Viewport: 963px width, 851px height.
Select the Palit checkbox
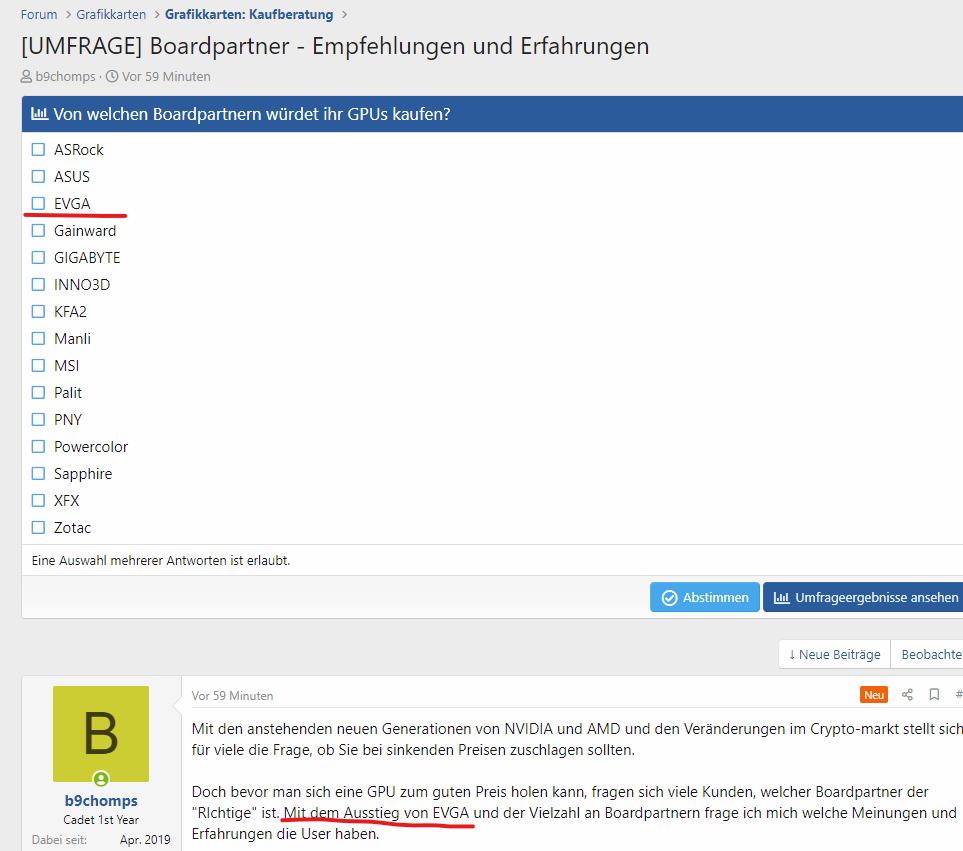[38, 393]
